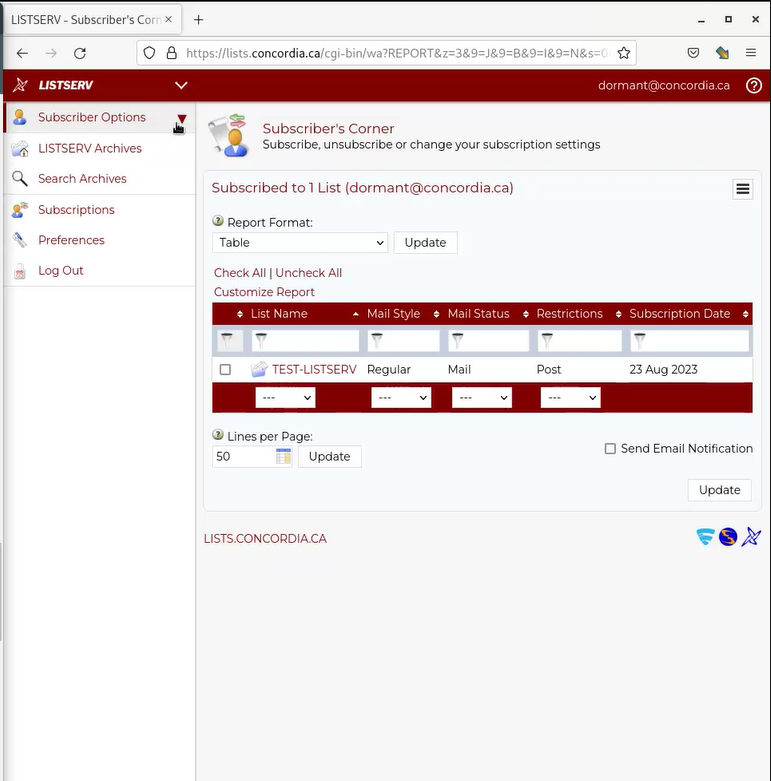Image resolution: width=771 pixels, height=781 pixels.
Task: Open the dropdown under Restrictions column
Action: [x=570, y=397]
